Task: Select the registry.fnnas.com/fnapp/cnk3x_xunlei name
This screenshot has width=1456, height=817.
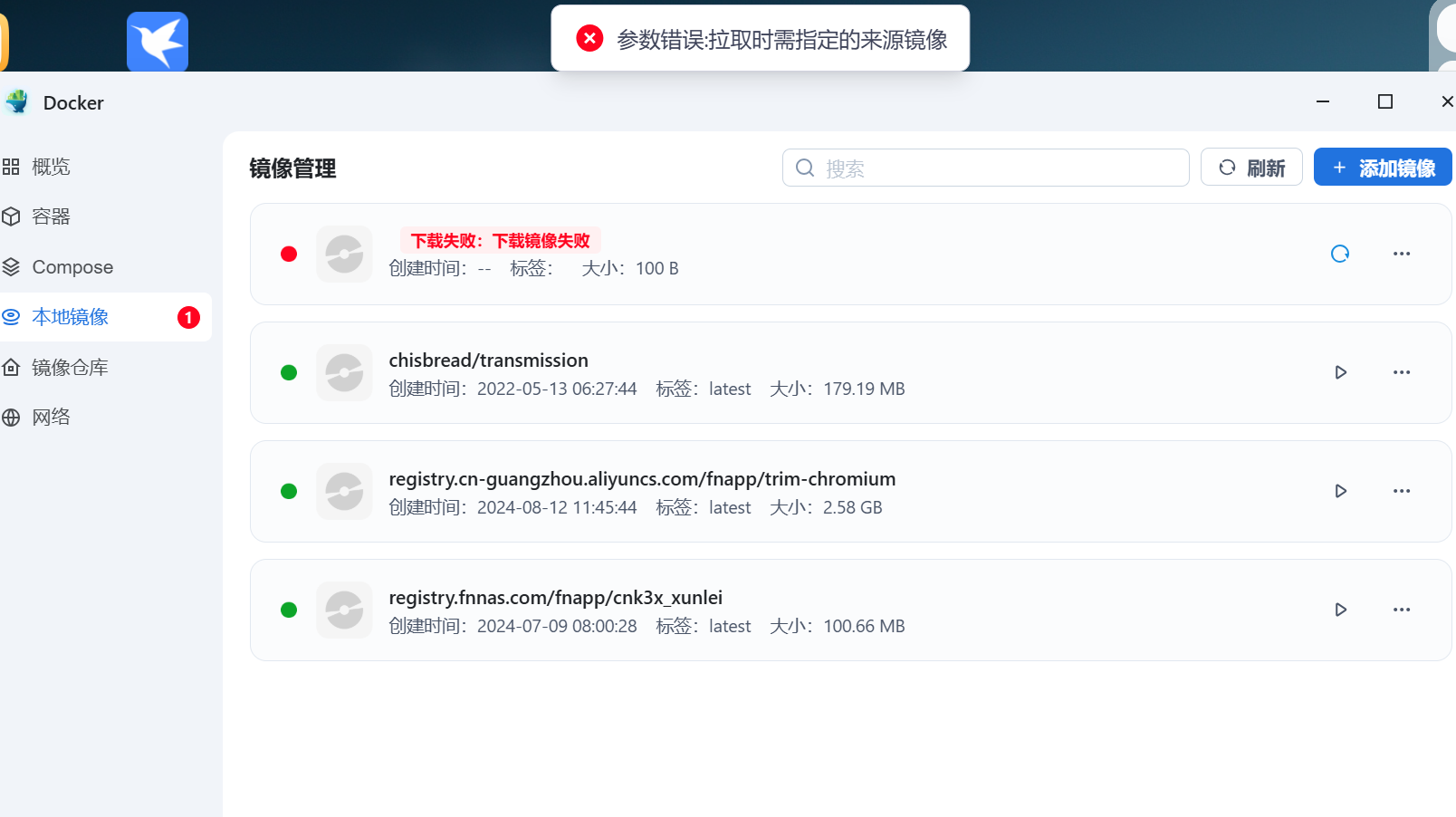Action: [x=555, y=598]
